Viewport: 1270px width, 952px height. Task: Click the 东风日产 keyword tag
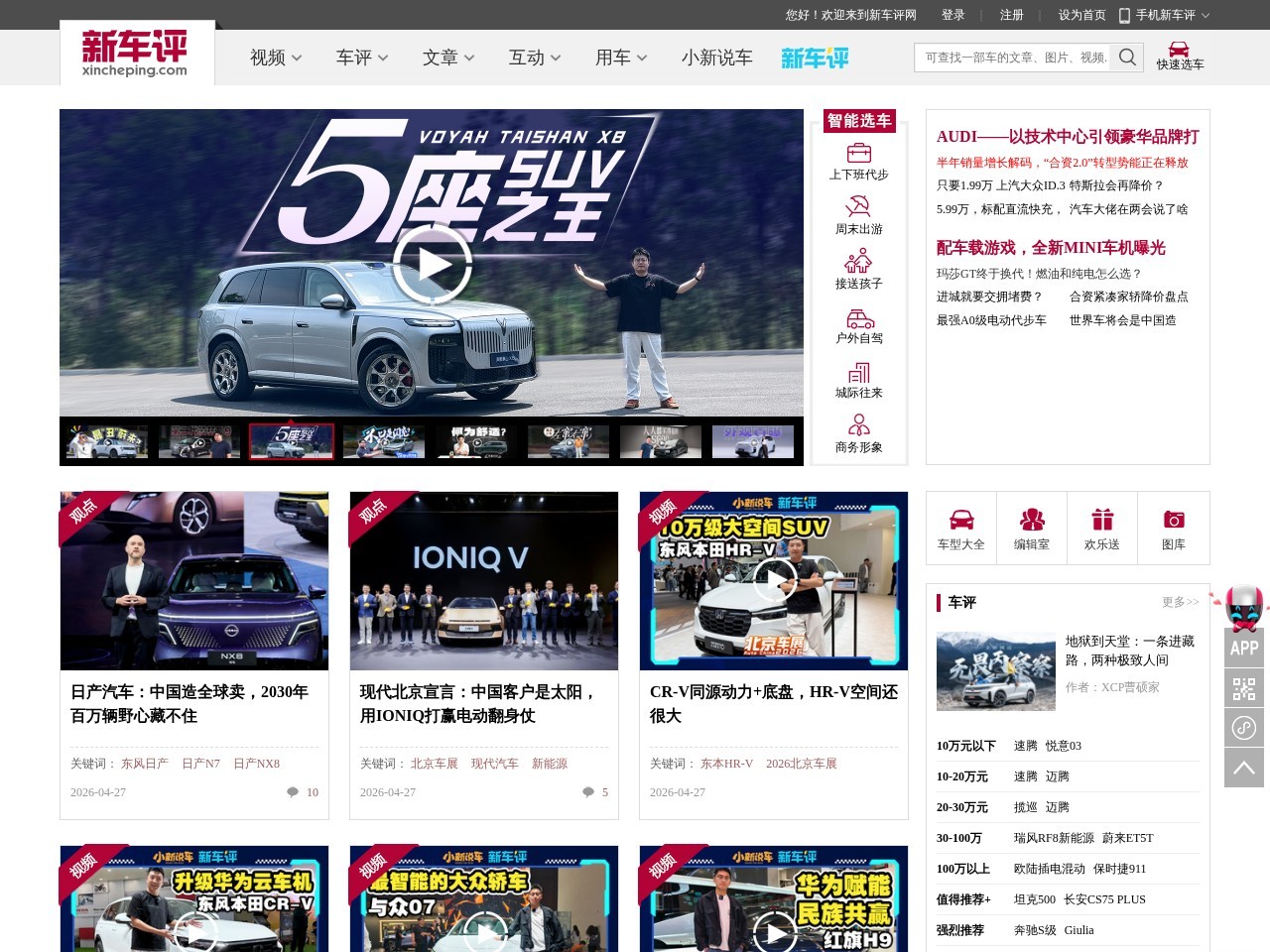145,764
